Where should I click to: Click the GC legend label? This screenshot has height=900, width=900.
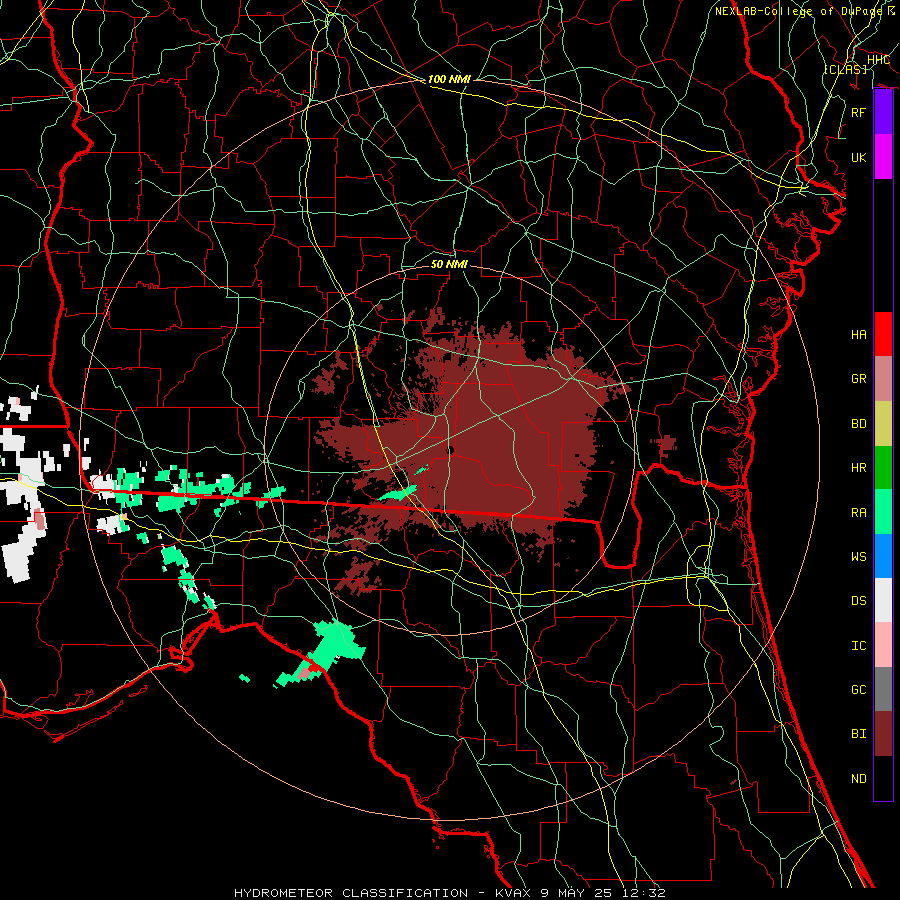pos(859,690)
